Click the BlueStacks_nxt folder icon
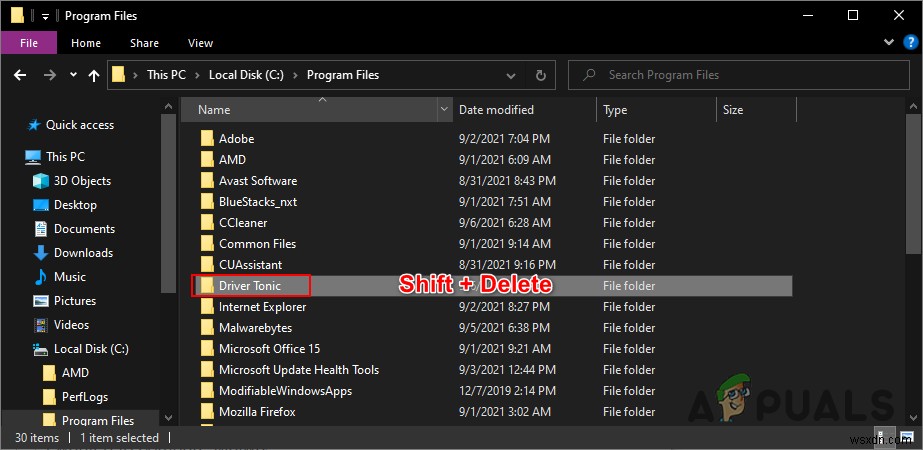This screenshot has width=923, height=450. point(207,202)
